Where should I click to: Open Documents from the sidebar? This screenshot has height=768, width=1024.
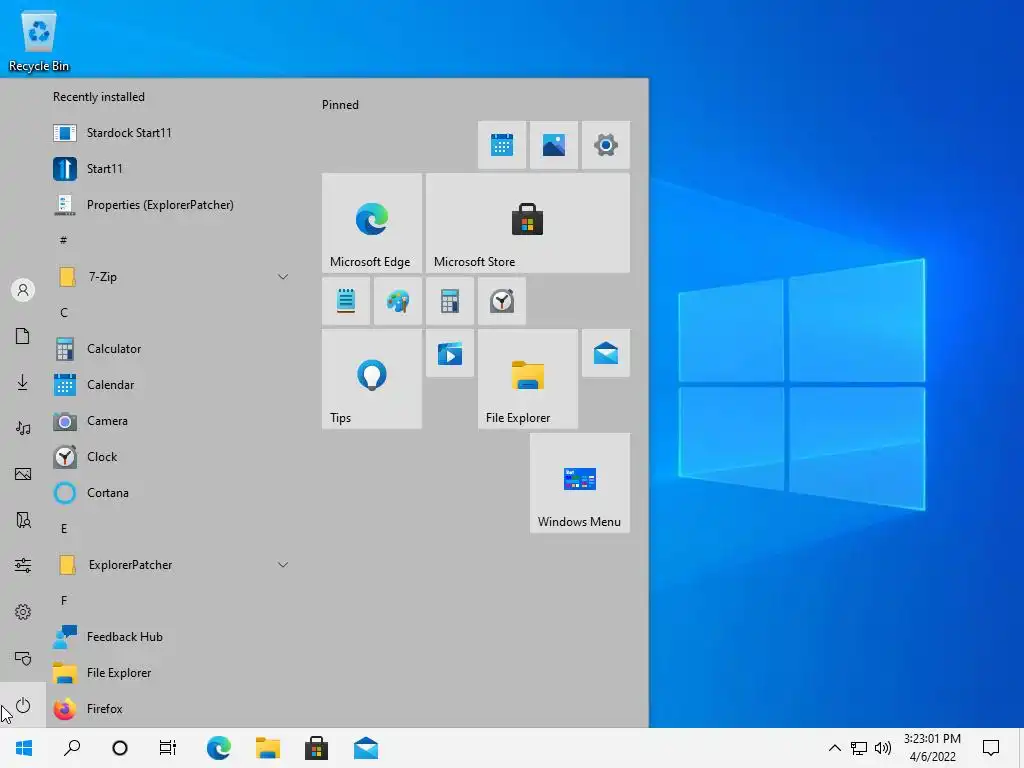(x=23, y=336)
